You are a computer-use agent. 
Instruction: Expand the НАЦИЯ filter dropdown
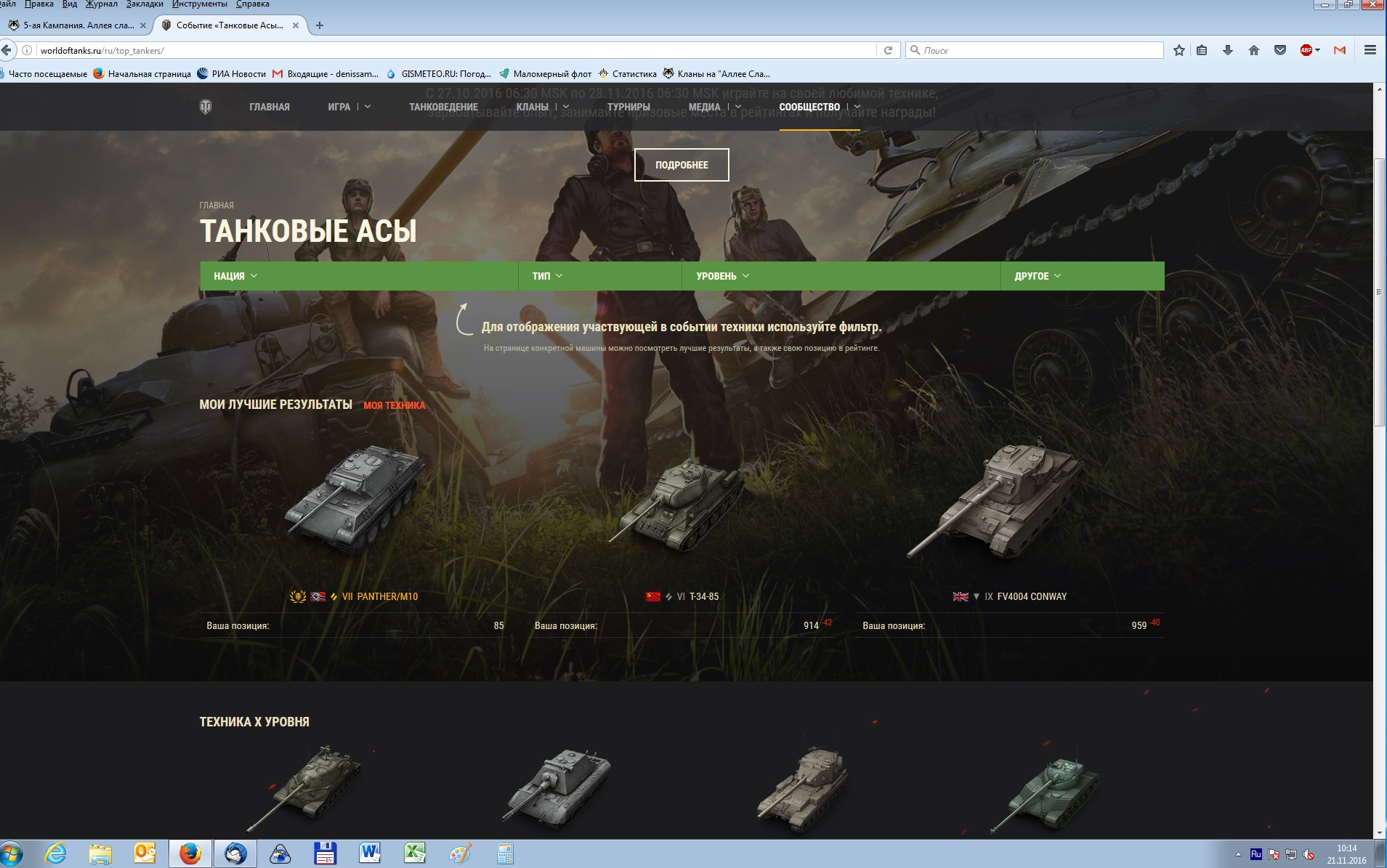(235, 276)
